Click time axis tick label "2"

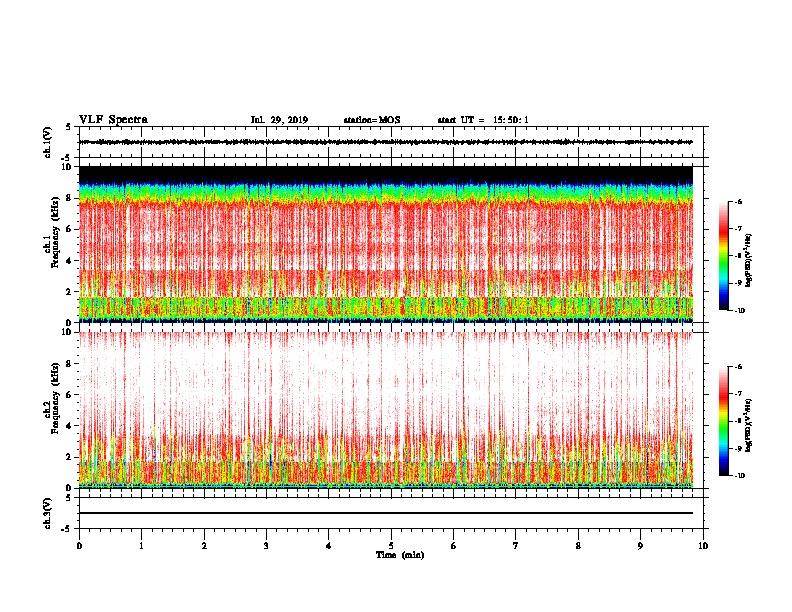pyautogui.click(x=204, y=546)
